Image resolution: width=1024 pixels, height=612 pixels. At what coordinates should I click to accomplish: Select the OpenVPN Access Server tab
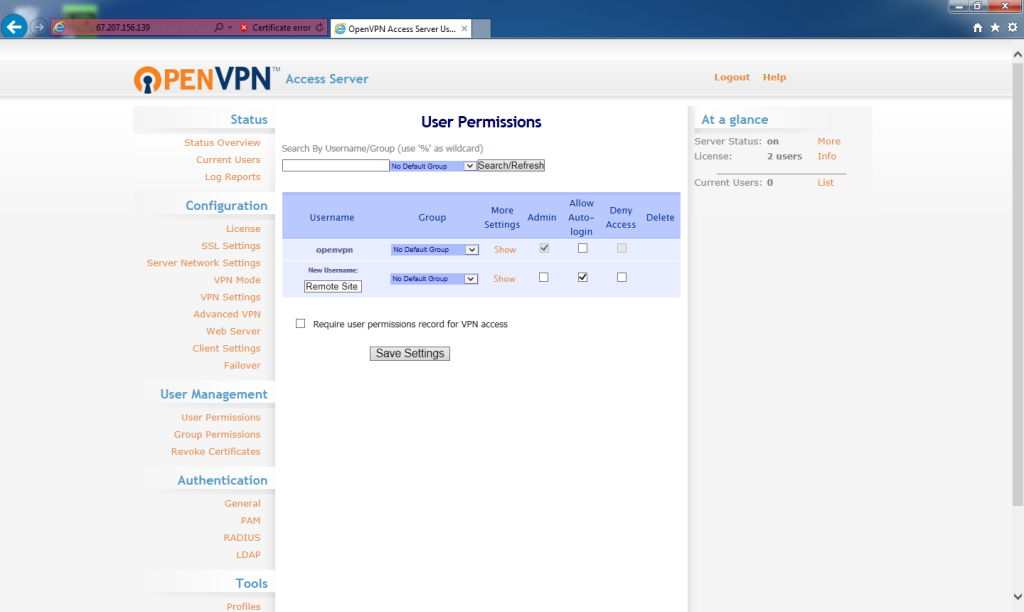pyautogui.click(x=401, y=28)
